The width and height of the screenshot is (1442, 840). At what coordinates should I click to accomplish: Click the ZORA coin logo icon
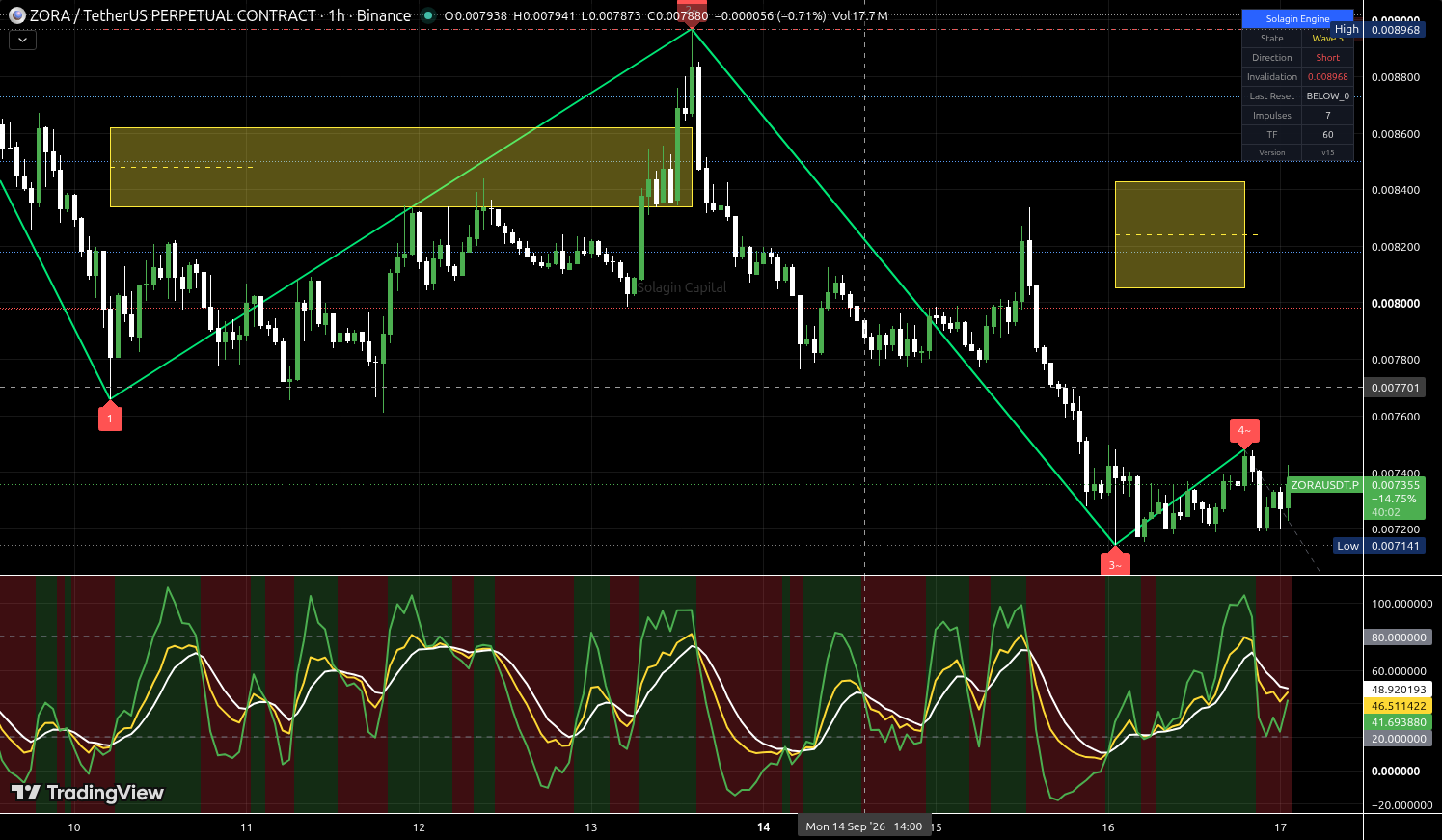point(16,15)
